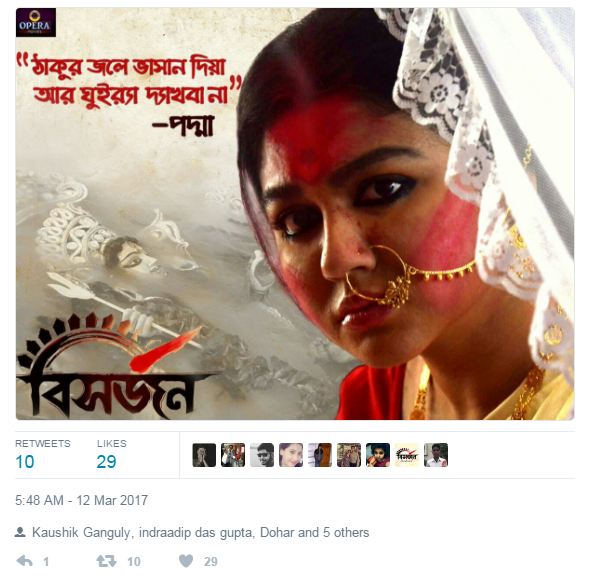590x583 pixels.
Task: Open tagged users Kaushik Ganguly and others
Action: coord(201,532)
